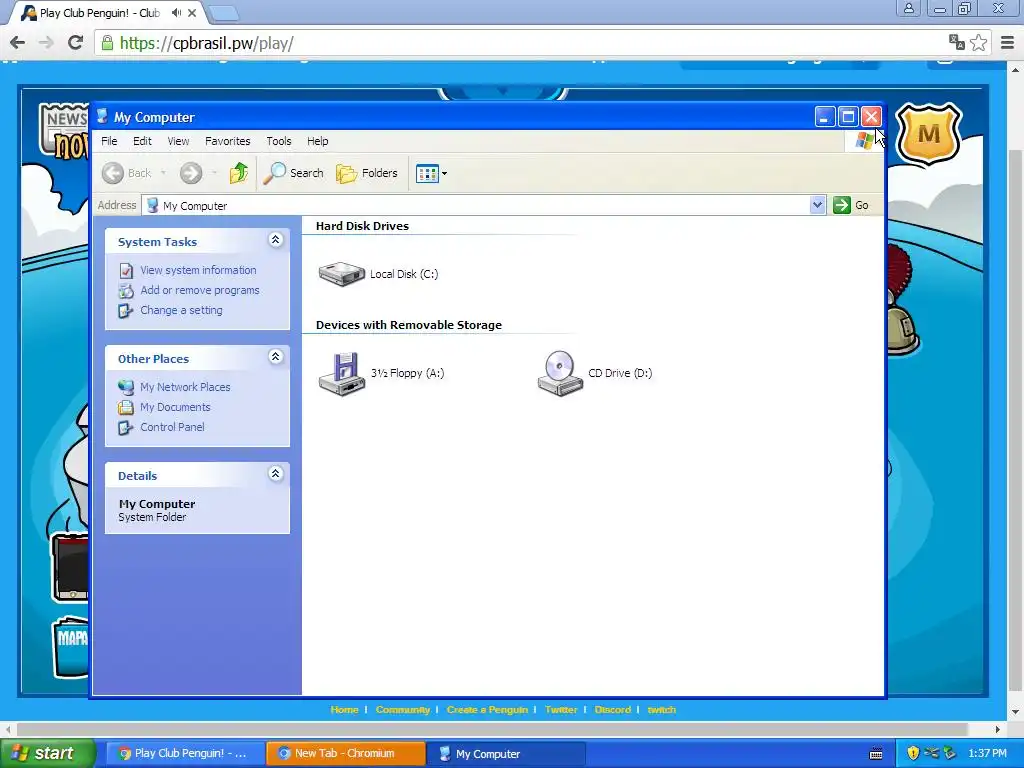Image resolution: width=1024 pixels, height=768 pixels.
Task: Close the Play Club Penguin browser tab
Action: pyautogui.click(x=192, y=12)
